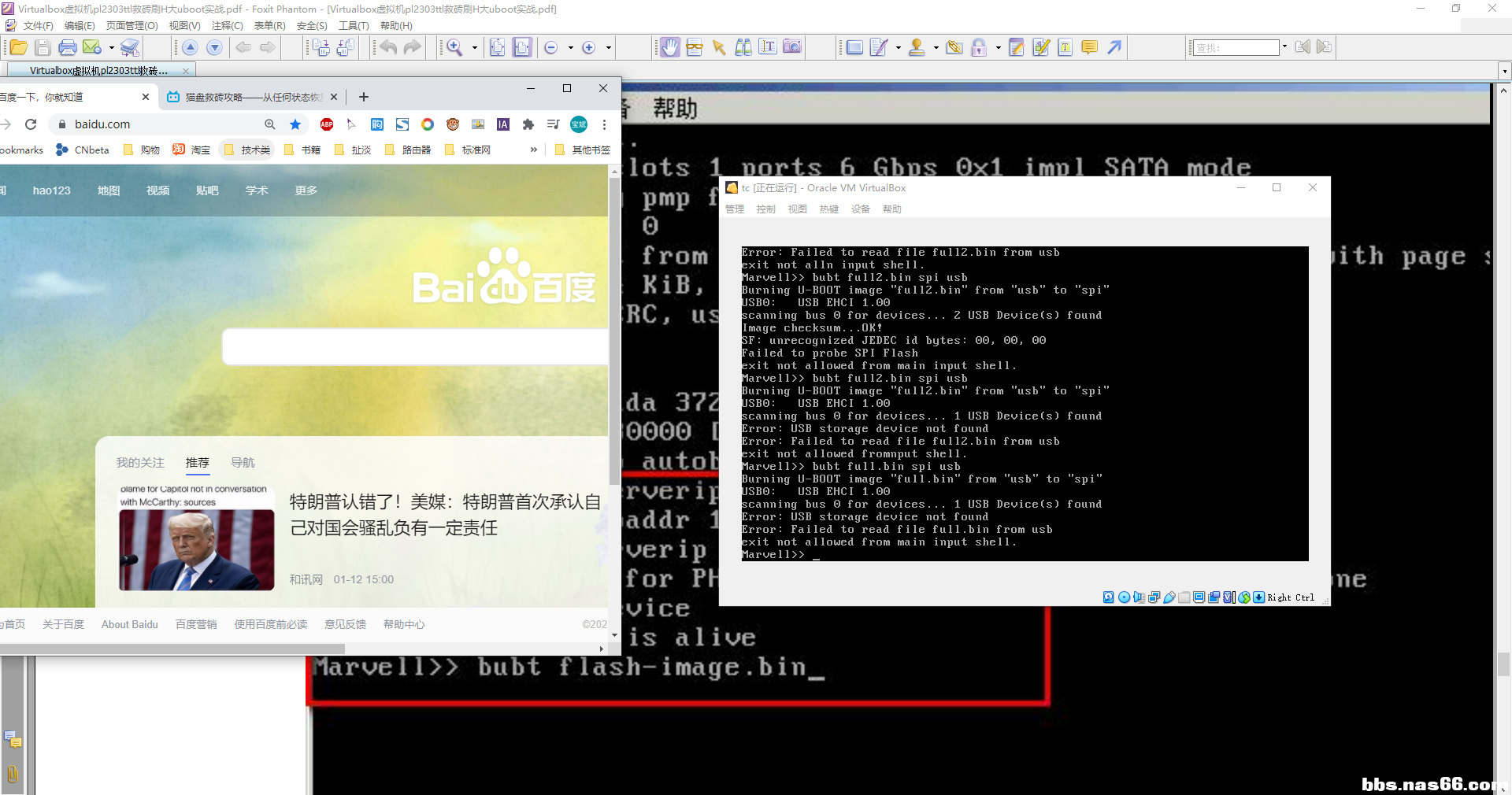This screenshot has height=795, width=1512.
Task: Switch to the 猫盘救砖攻略 Chrome tab
Action: [252, 97]
